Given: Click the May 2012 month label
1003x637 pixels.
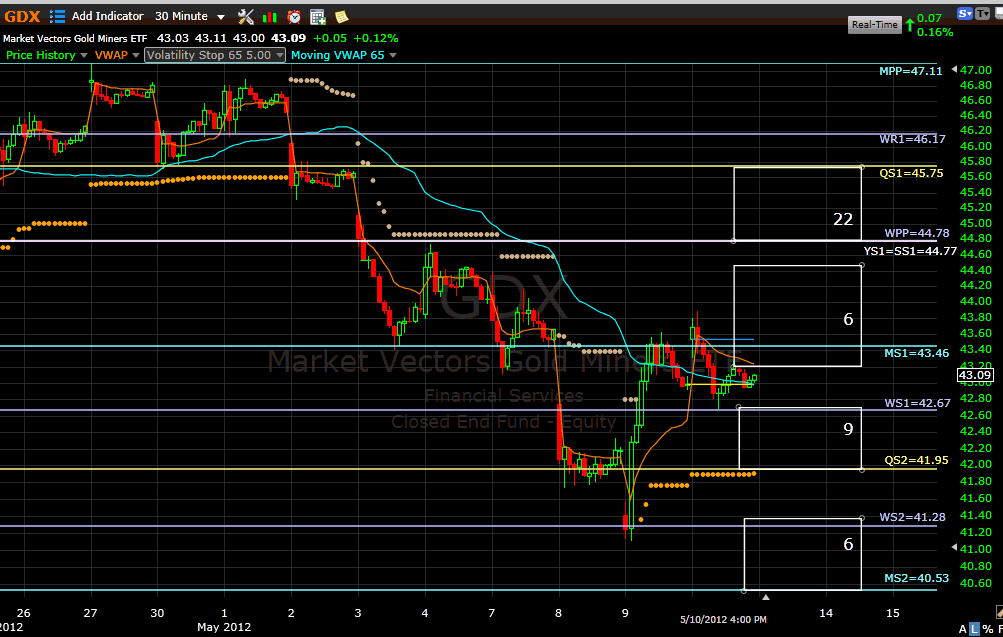Looking at the screenshot, I should (224, 627).
